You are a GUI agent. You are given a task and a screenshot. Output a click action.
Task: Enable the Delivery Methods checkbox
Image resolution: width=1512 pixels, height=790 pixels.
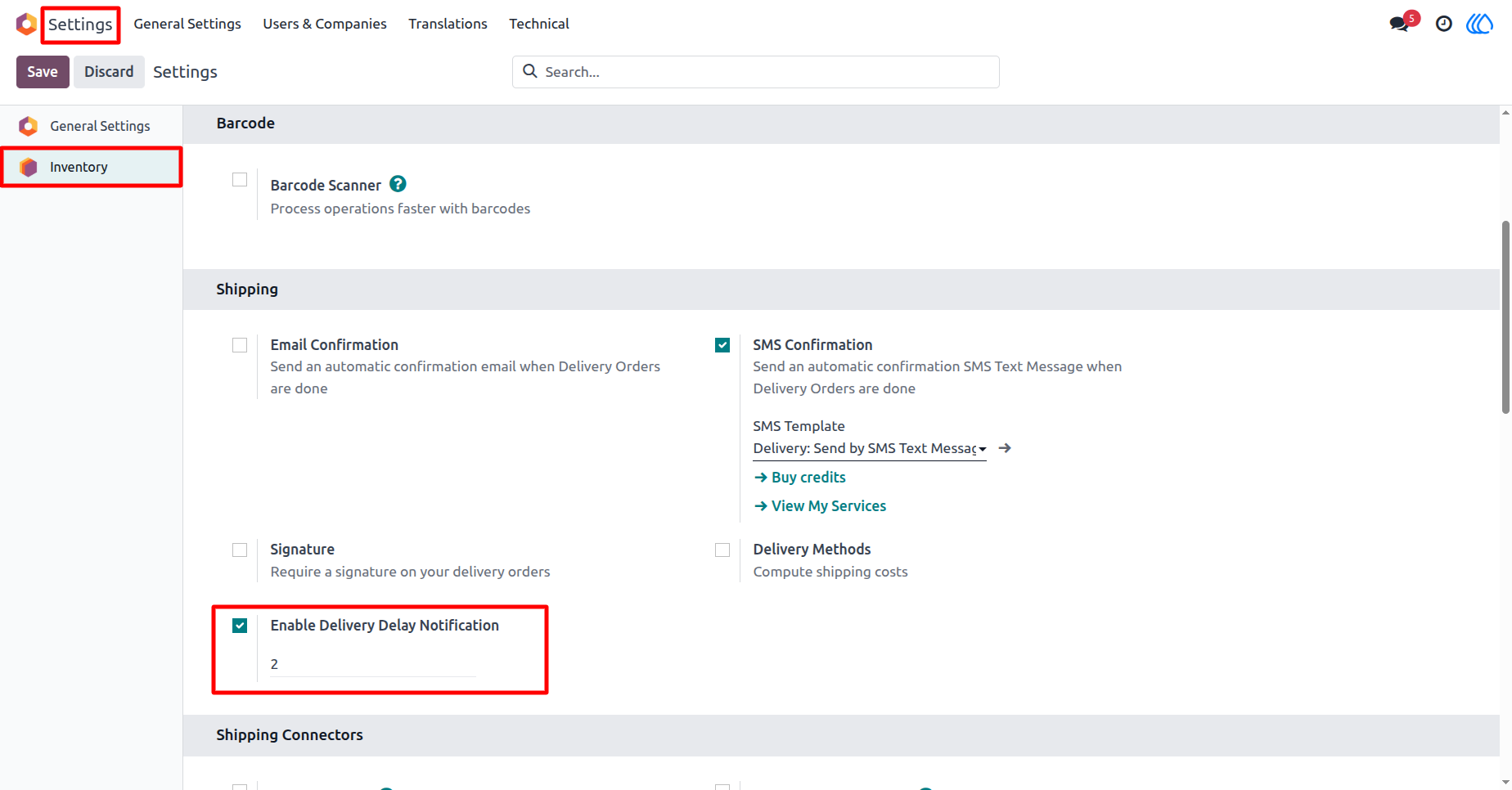tap(722, 550)
